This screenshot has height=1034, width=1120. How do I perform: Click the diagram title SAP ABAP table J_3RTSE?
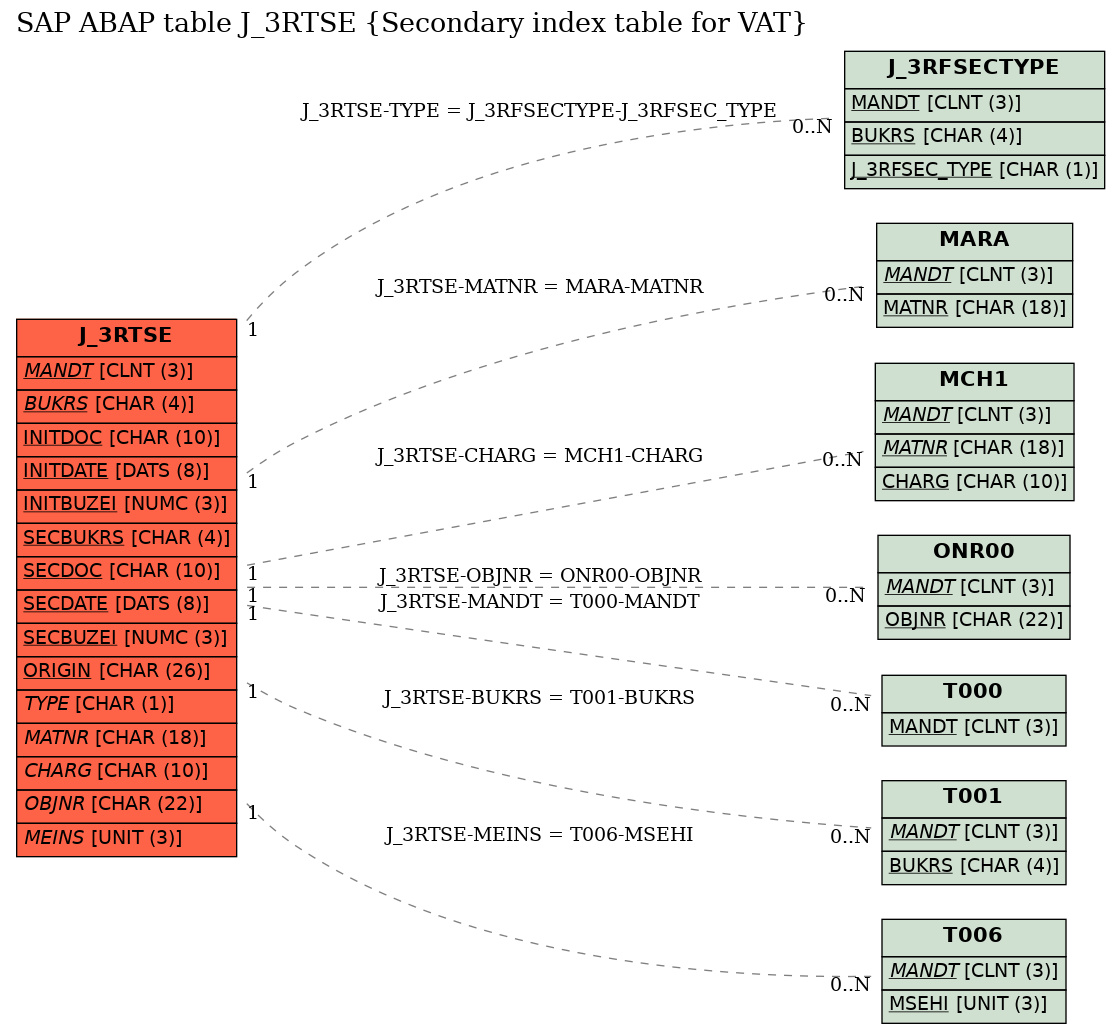pos(411,24)
